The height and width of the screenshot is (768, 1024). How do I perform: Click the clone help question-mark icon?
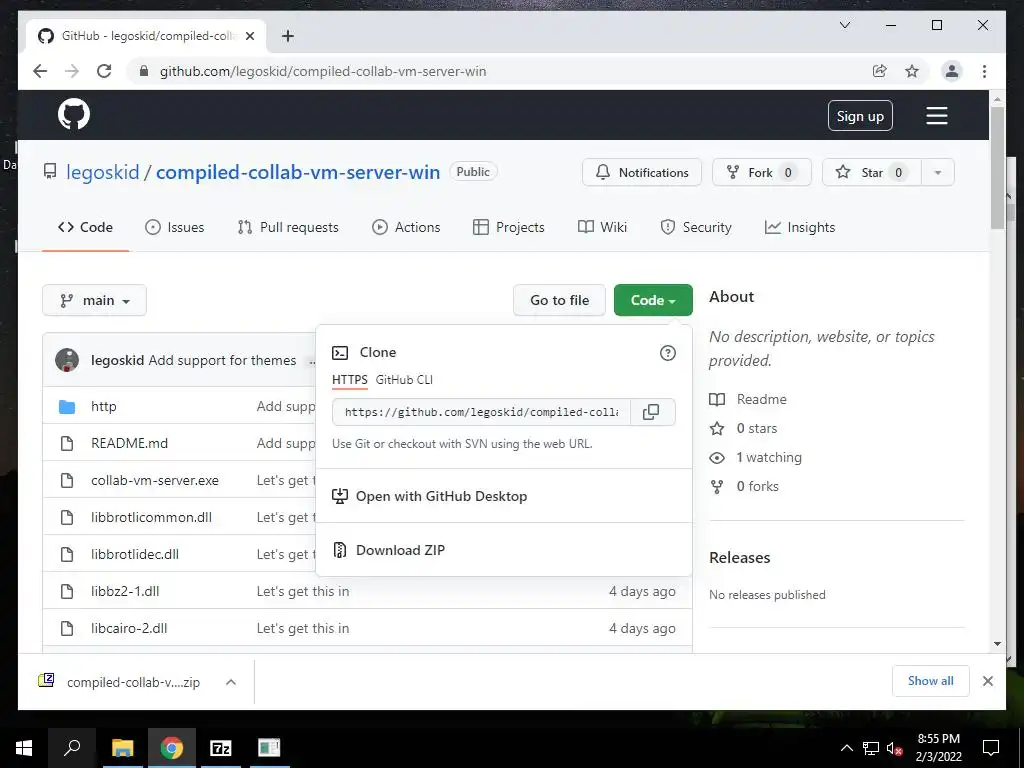pyautogui.click(x=667, y=353)
